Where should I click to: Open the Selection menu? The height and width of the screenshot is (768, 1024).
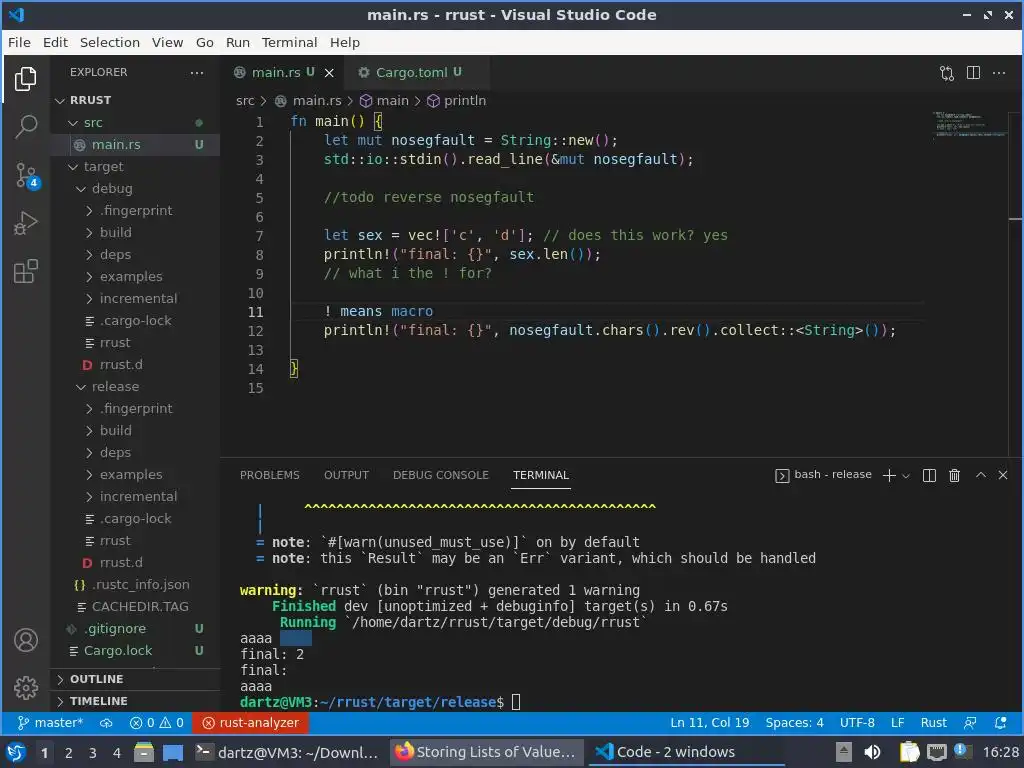tap(110, 42)
